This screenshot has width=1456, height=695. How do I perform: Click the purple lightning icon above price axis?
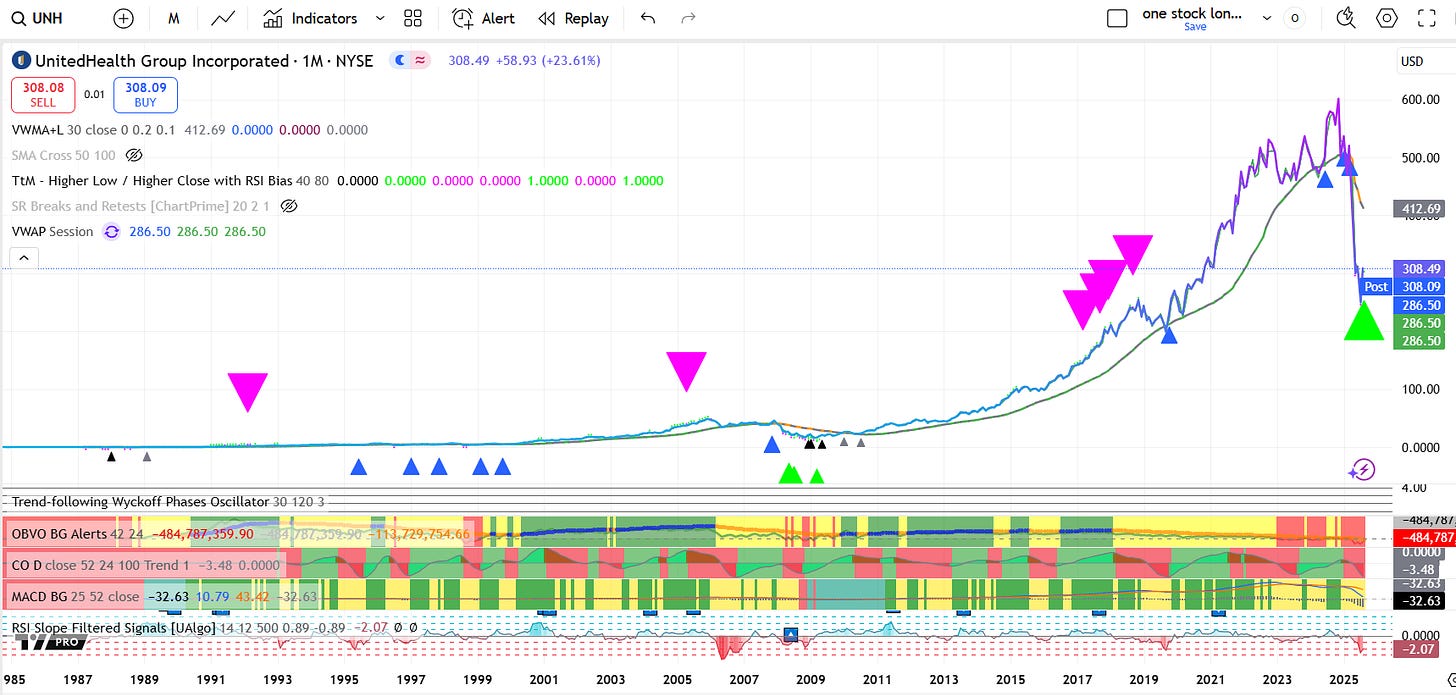point(1362,469)
